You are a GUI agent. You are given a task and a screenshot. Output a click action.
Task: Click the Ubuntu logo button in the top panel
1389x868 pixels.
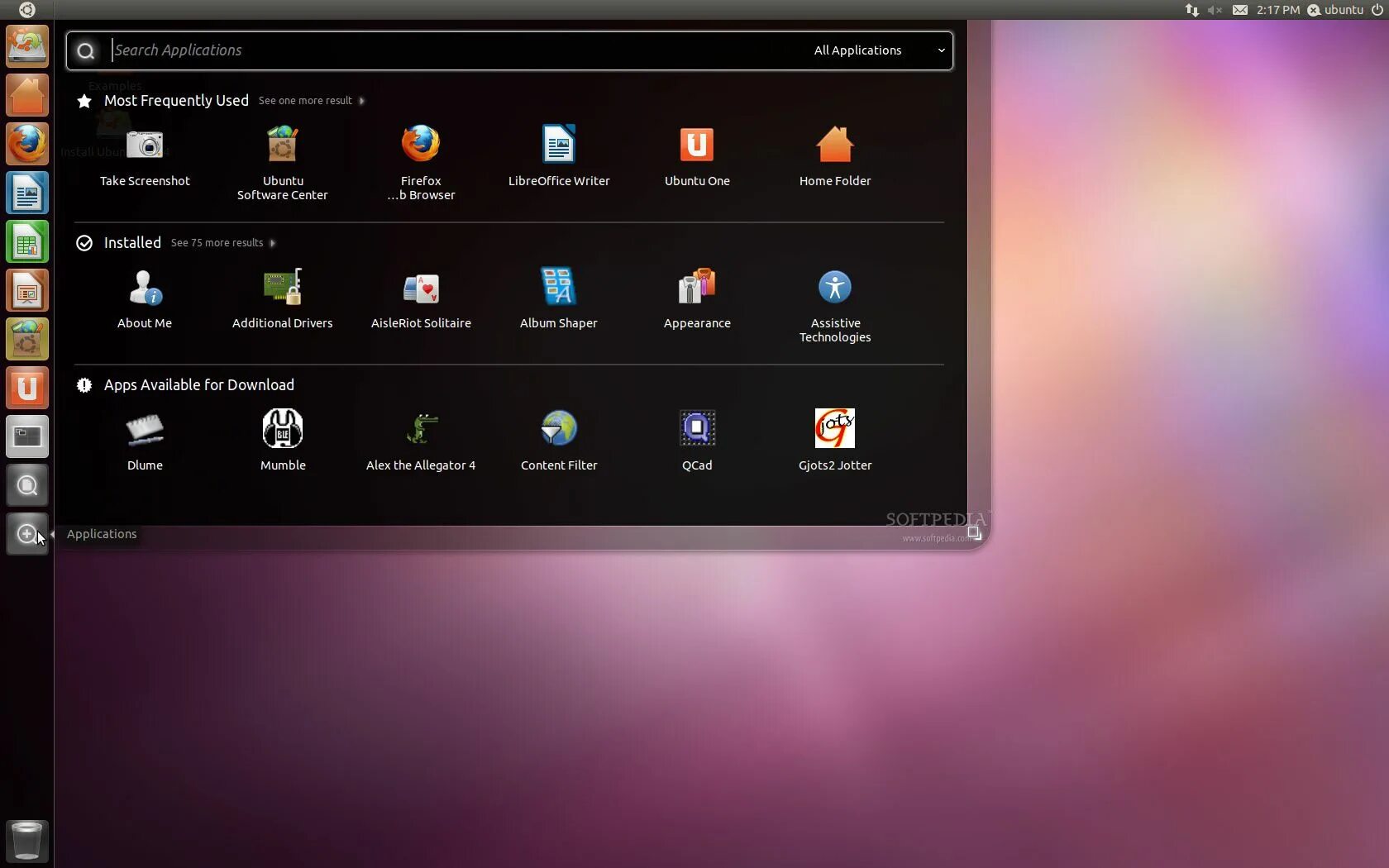pos(26,10)
